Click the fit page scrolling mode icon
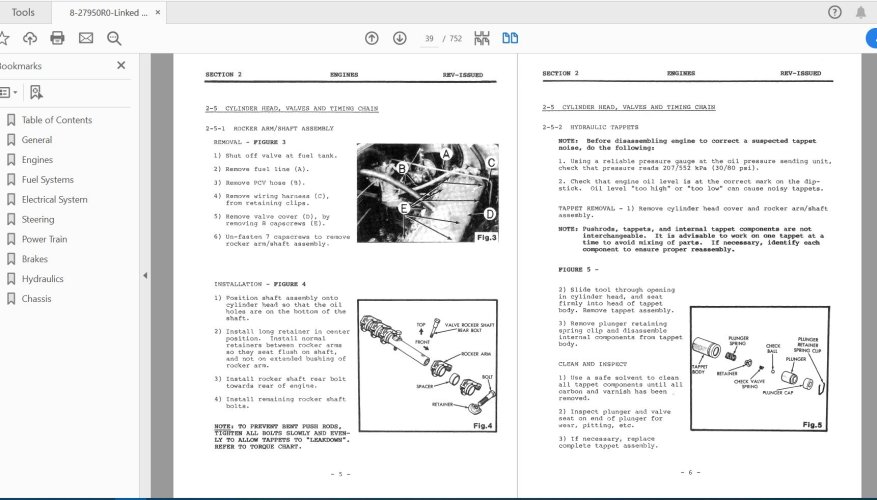Image resolution: width=877 pixels, height=500 pixels. pos(482,38)
